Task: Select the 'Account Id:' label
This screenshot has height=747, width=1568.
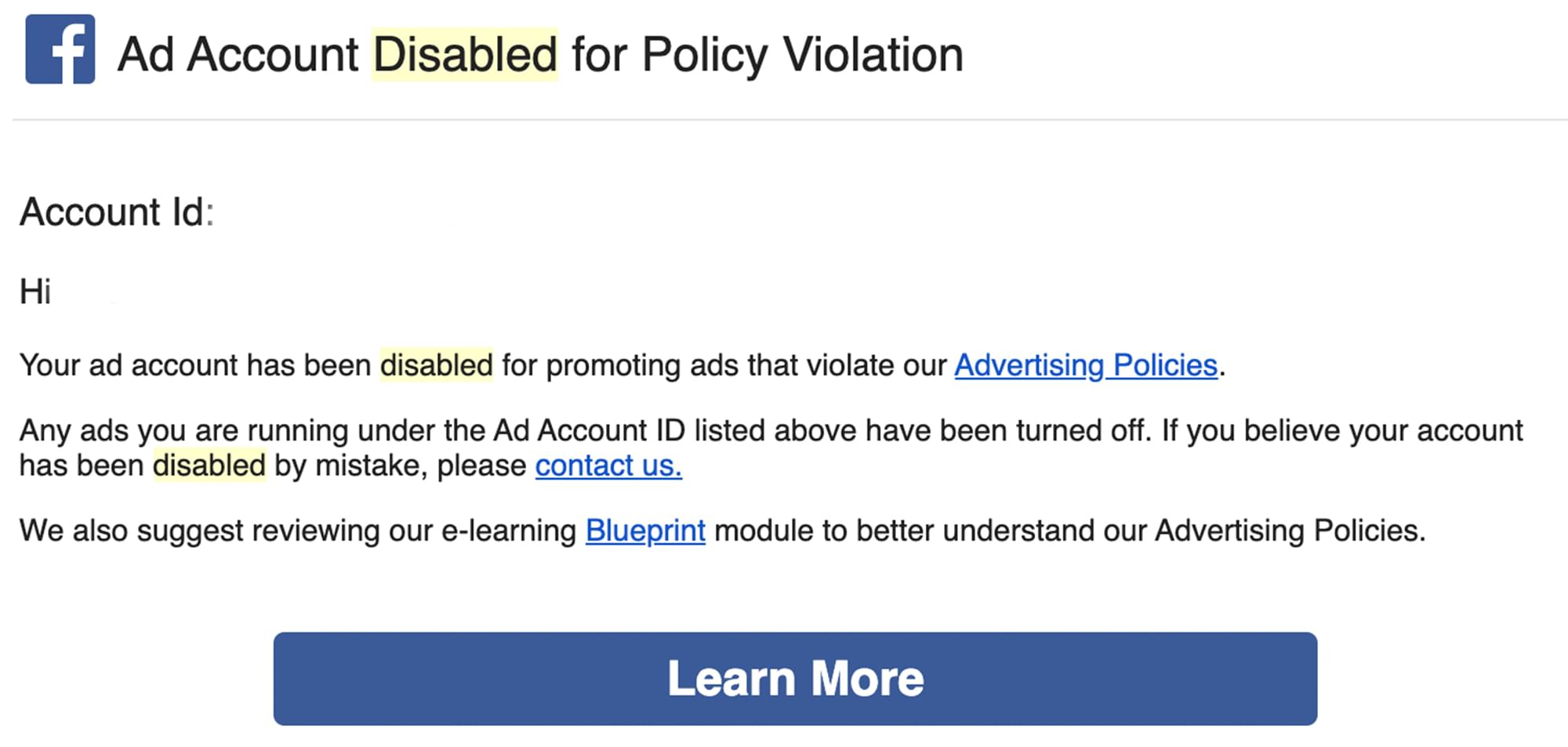Action: [117, 212]
